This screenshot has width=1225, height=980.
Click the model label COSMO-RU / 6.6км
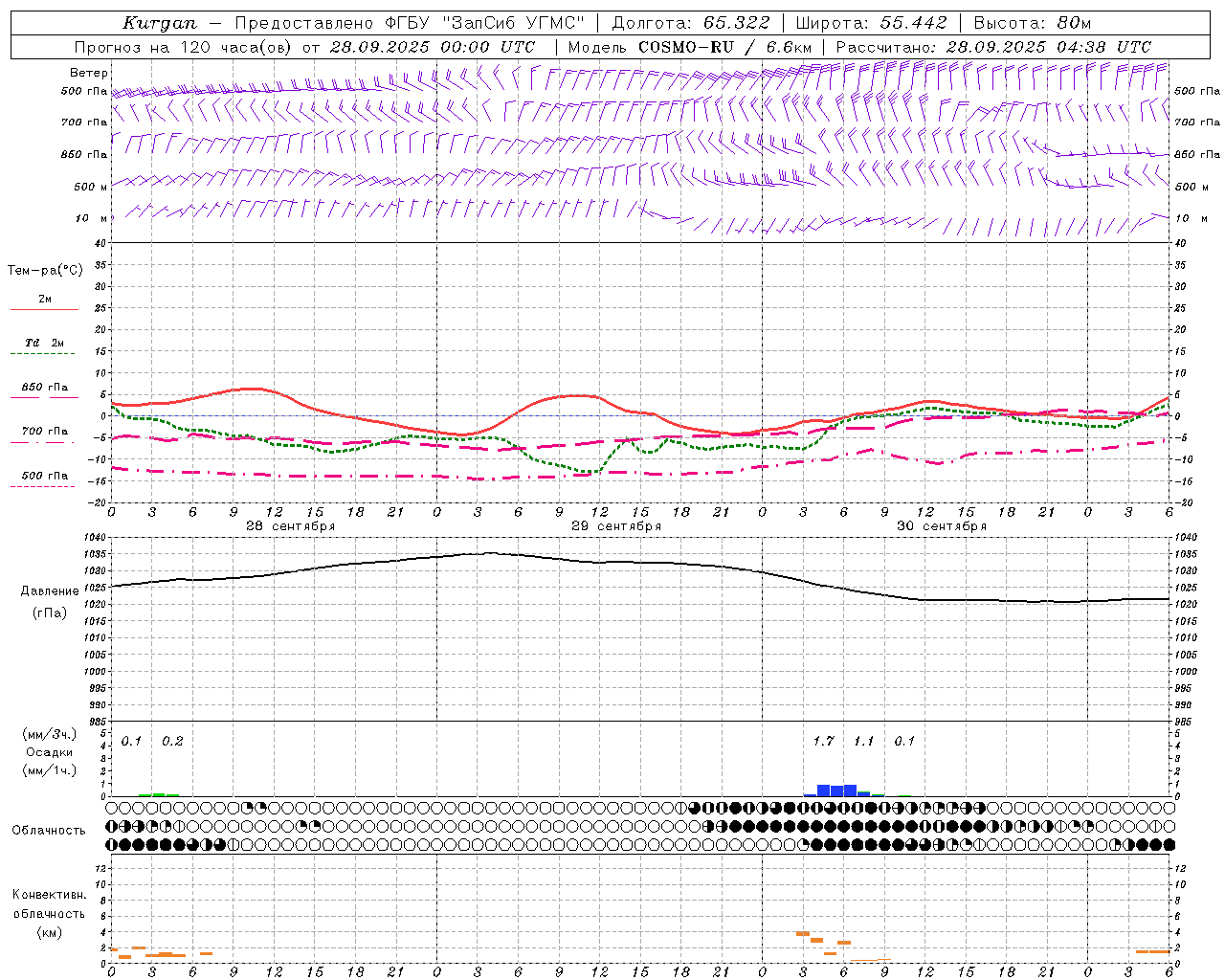pyautogui.click(x=725, y=47)
